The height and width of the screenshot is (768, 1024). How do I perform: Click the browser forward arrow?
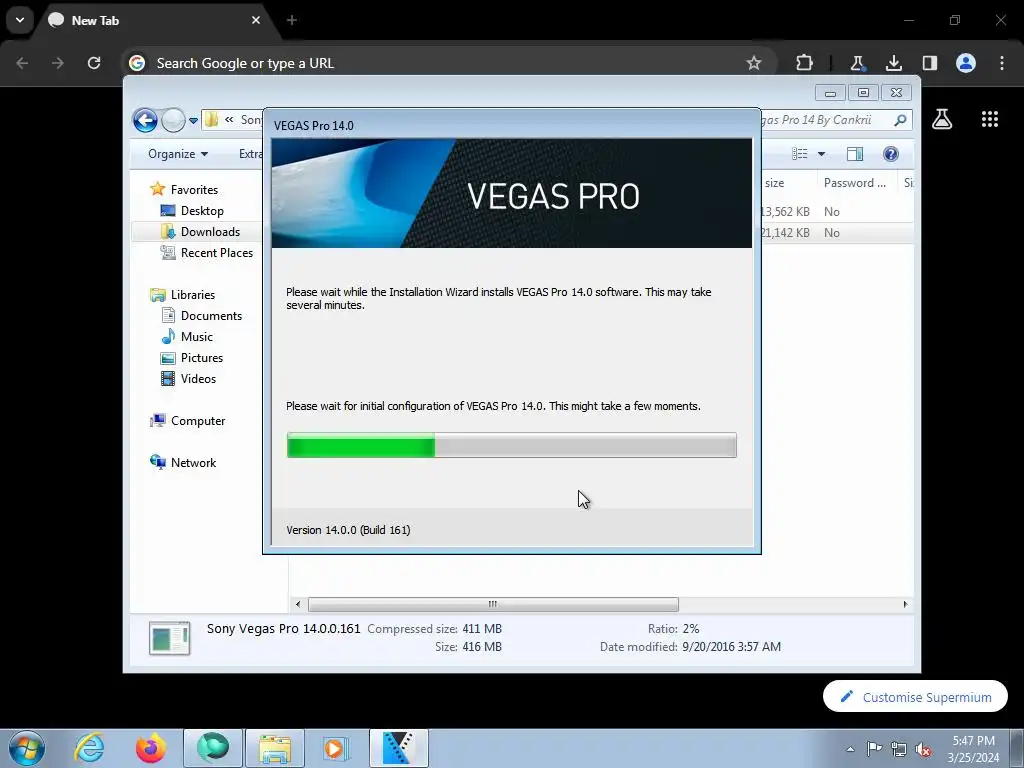point(58,63)
